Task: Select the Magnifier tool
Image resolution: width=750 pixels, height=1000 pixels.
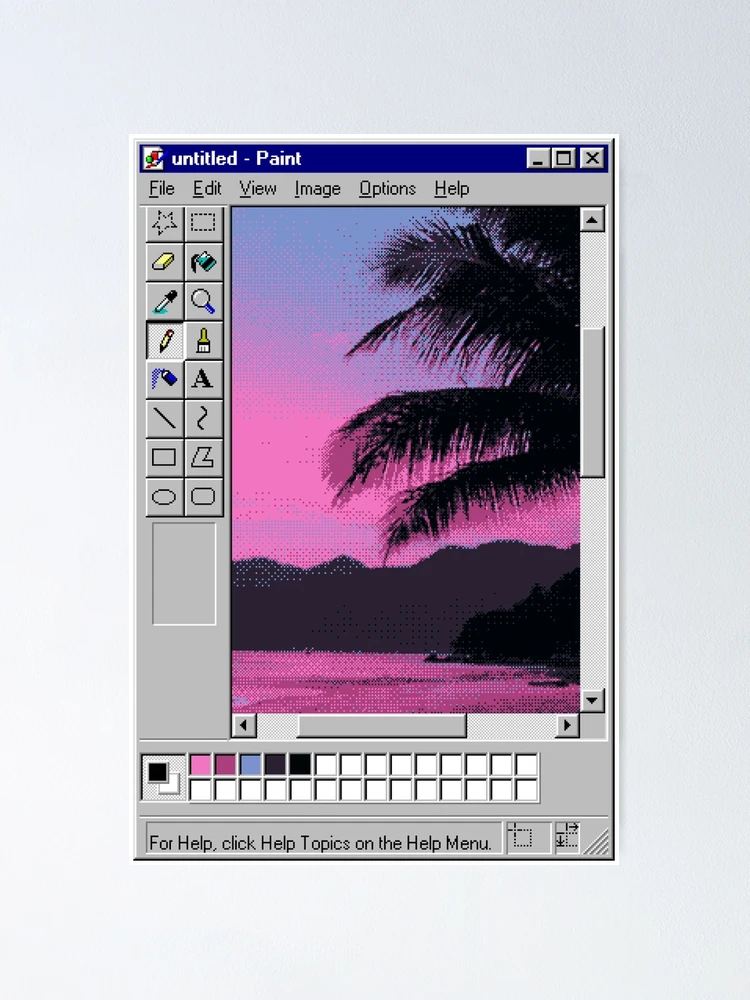Action: 203,302
